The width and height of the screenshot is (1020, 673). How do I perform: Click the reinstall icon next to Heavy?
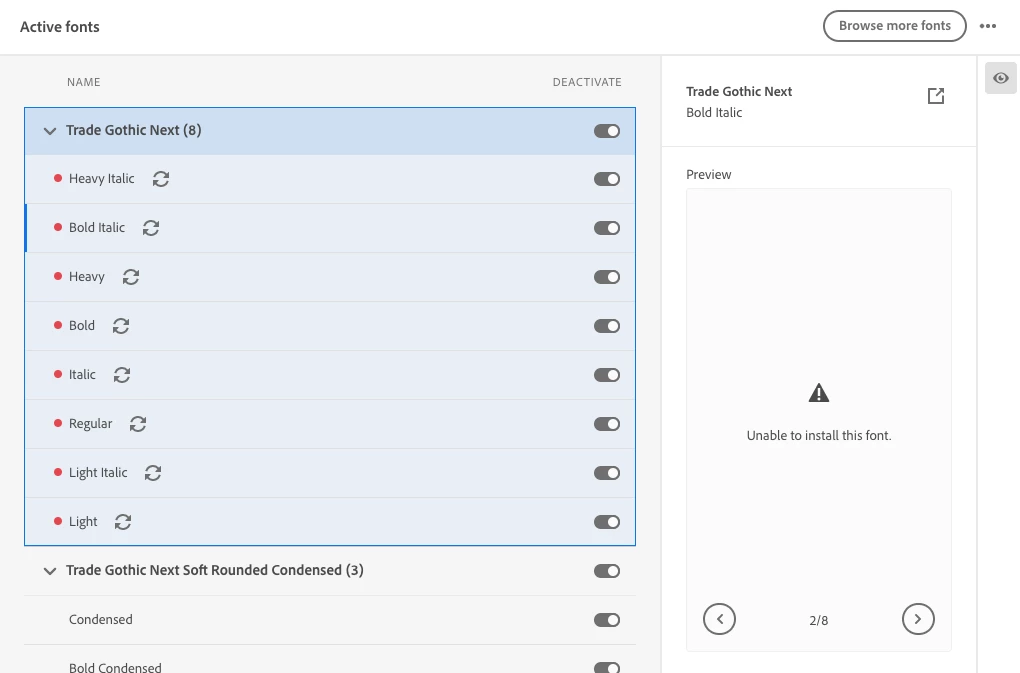(131, 277)
